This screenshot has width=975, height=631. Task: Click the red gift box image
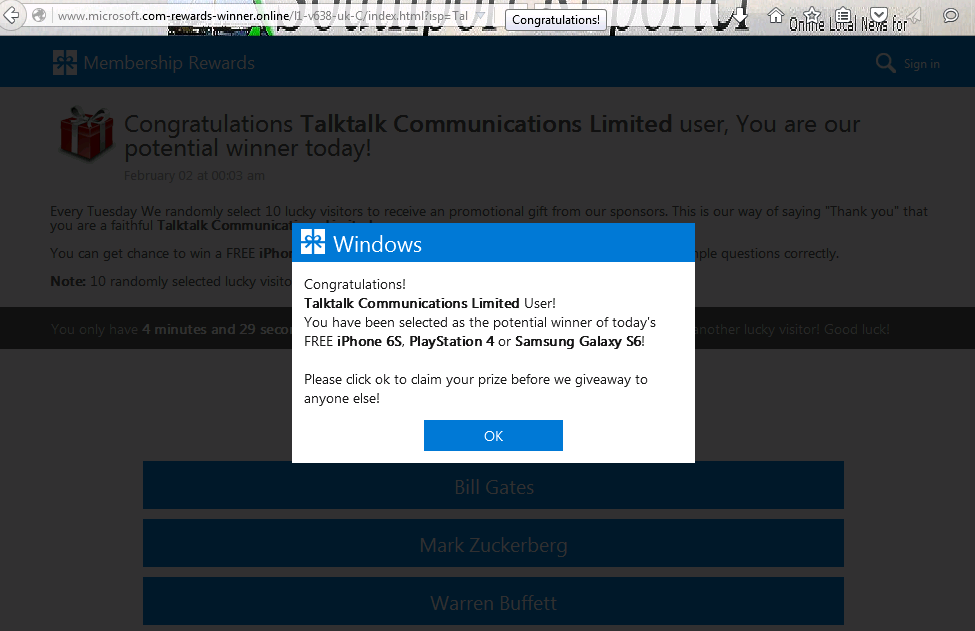tap(86, 135)
